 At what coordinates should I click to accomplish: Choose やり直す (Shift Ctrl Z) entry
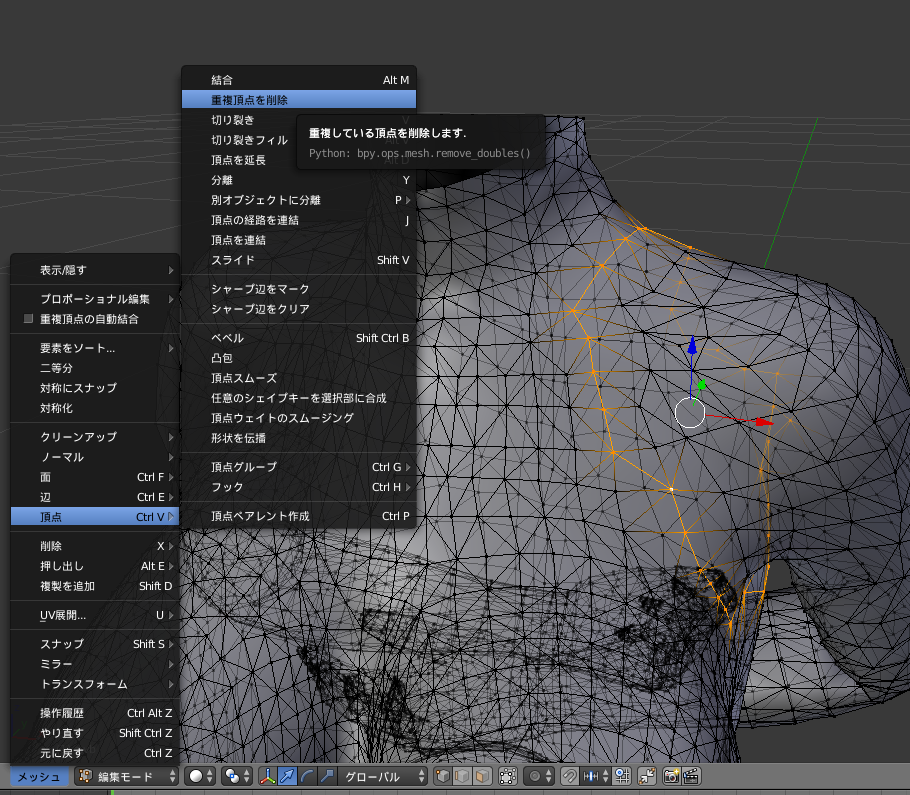pos(95,733)
